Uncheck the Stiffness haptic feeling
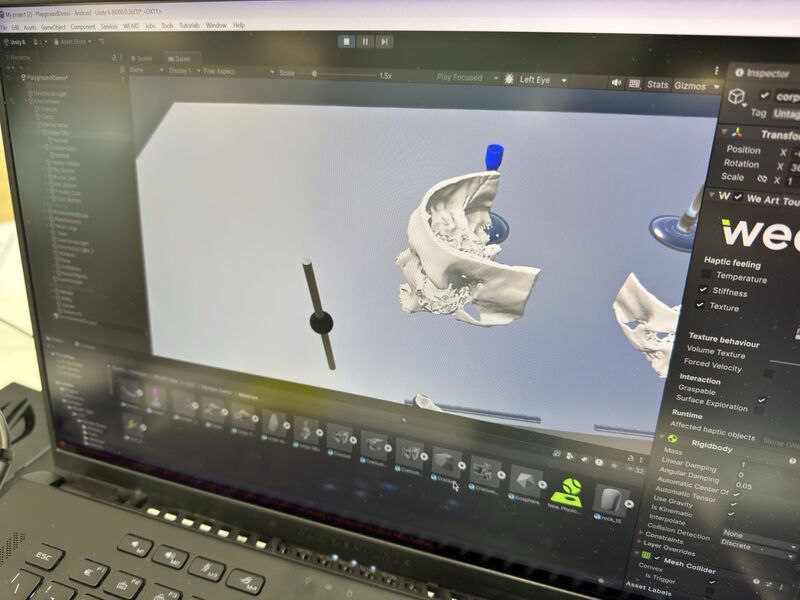 (703, 289)
